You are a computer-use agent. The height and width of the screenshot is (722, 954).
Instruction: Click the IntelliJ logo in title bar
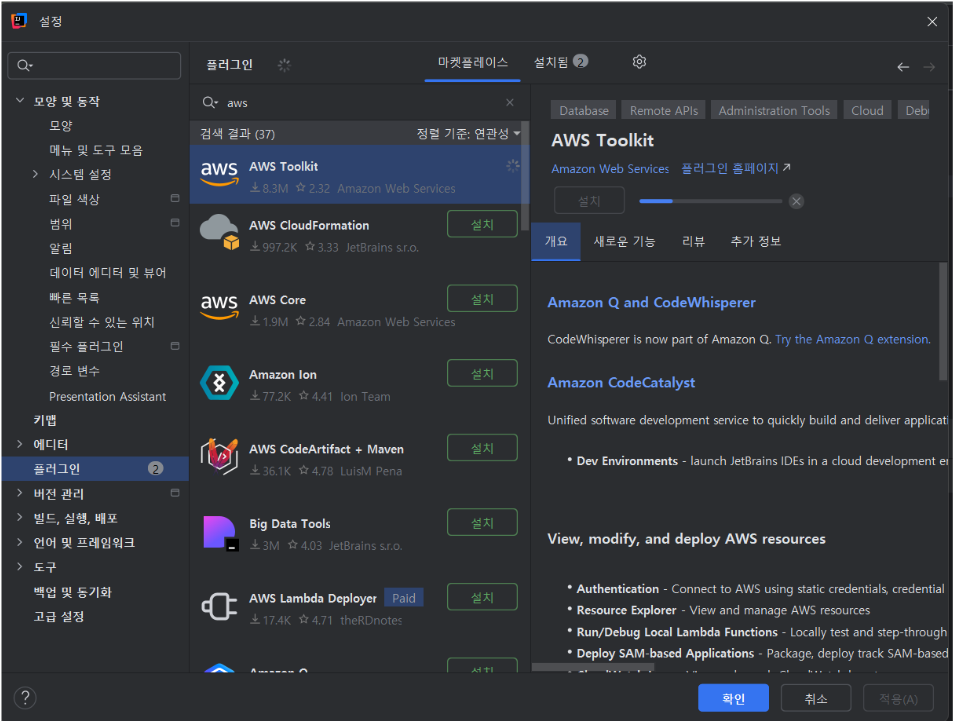pyautogui.click(x=19, y=21)
